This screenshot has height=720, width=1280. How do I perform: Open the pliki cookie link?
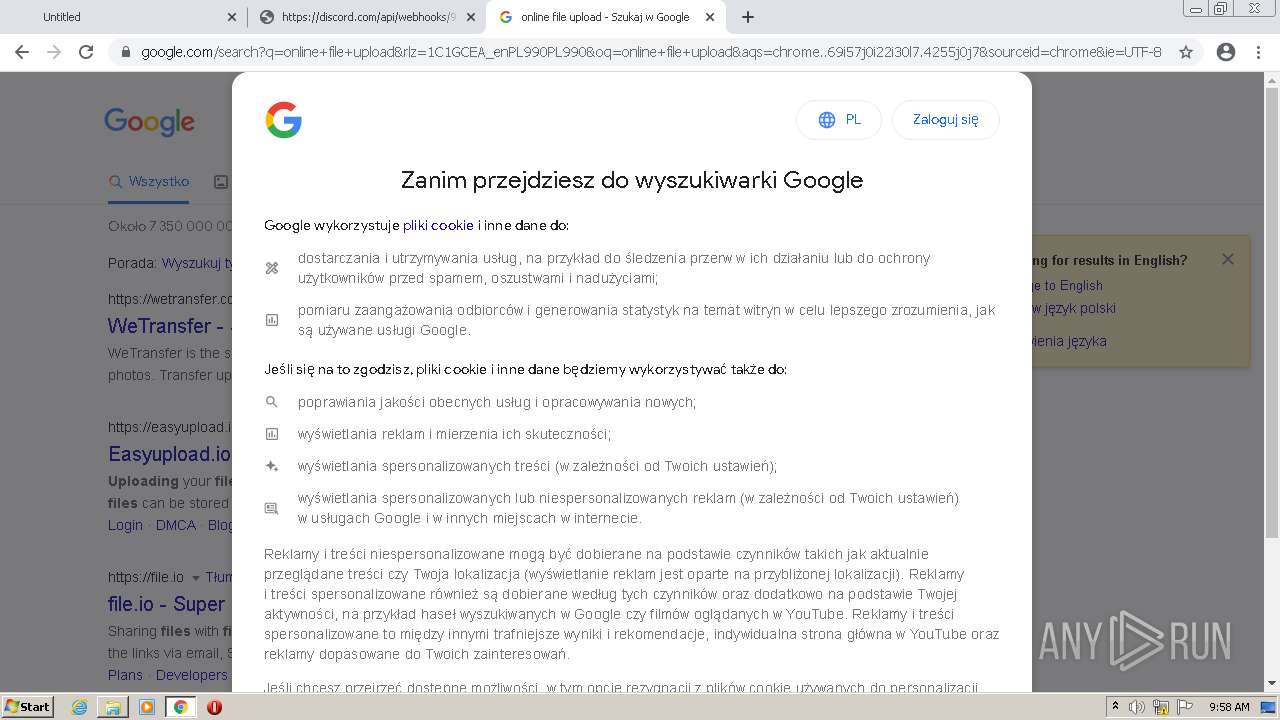tap(438, 225)
